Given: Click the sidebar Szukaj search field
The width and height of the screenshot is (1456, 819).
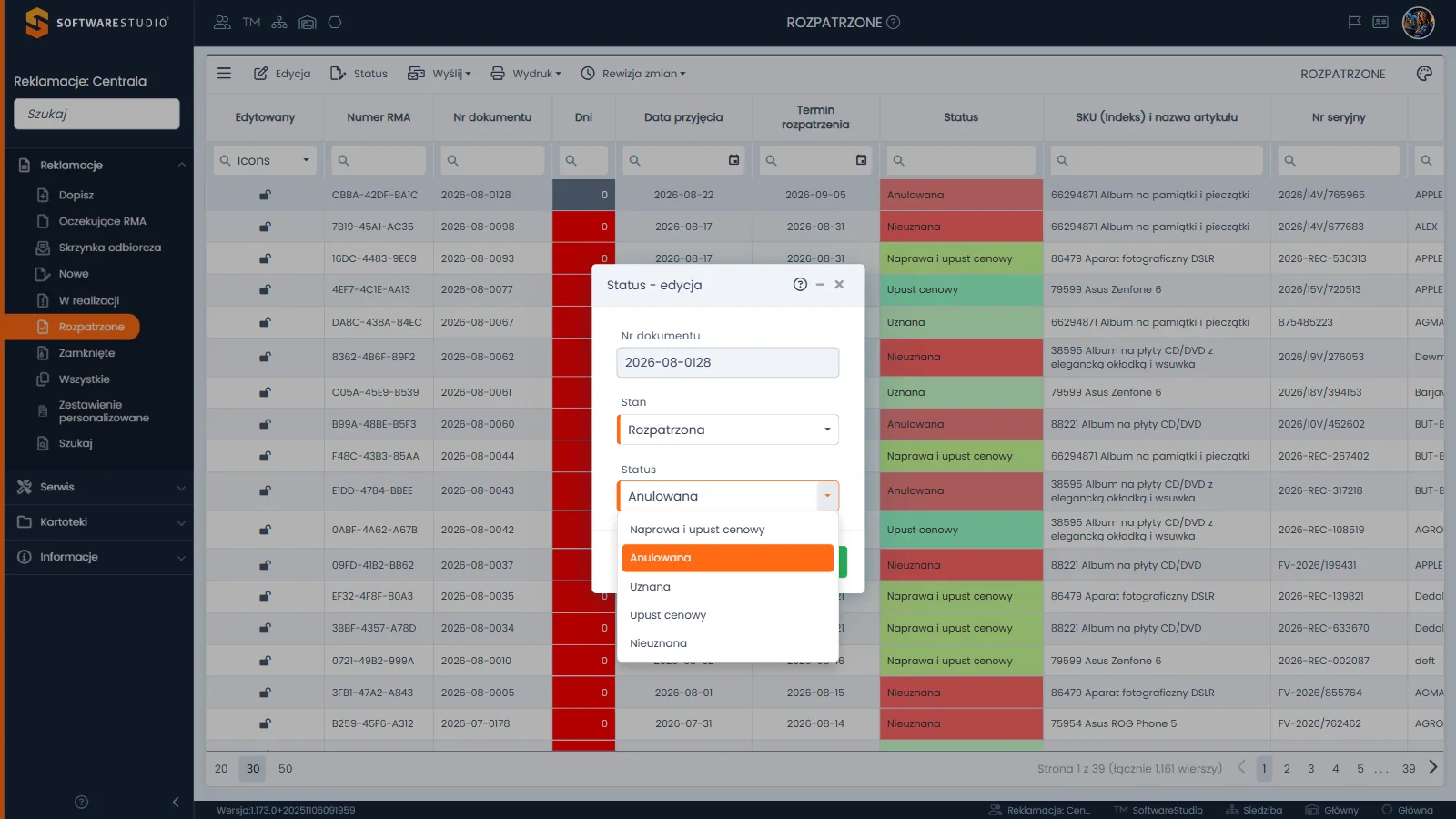Looking at the screenshot, I should (x=96, y=114).
